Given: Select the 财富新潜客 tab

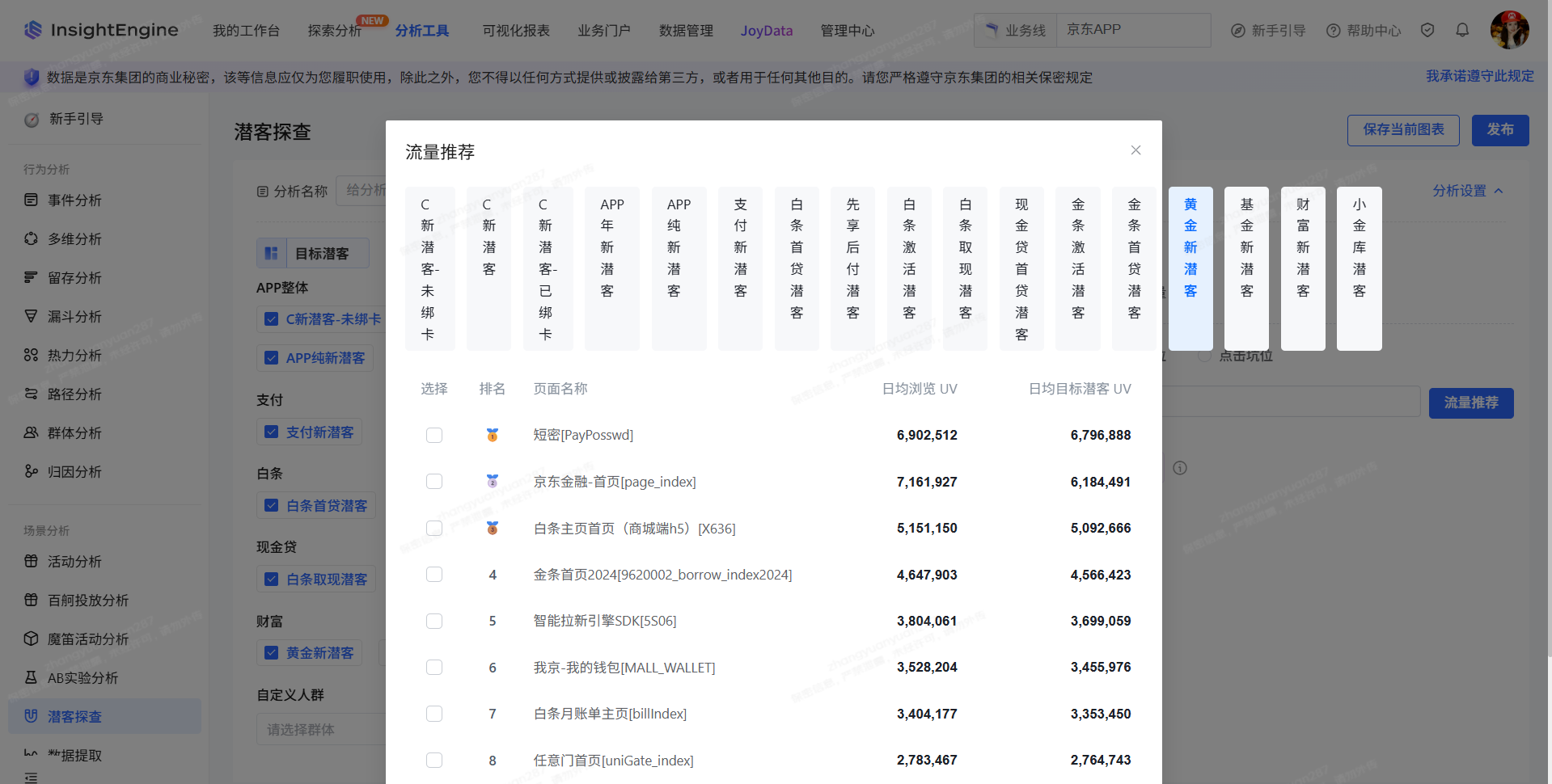Looking at the screenshot, I should tap(1303, 268).
